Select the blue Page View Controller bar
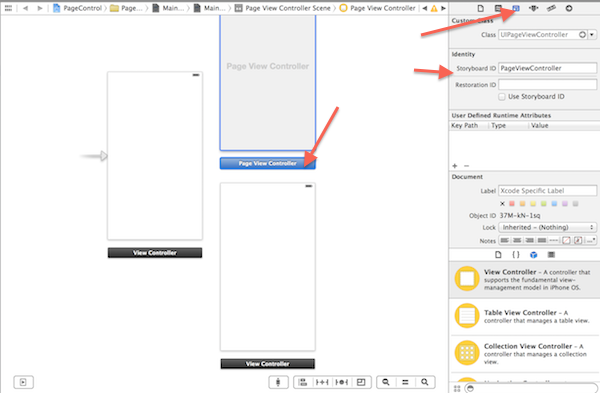The image size is (600, 393). point(267,163)
